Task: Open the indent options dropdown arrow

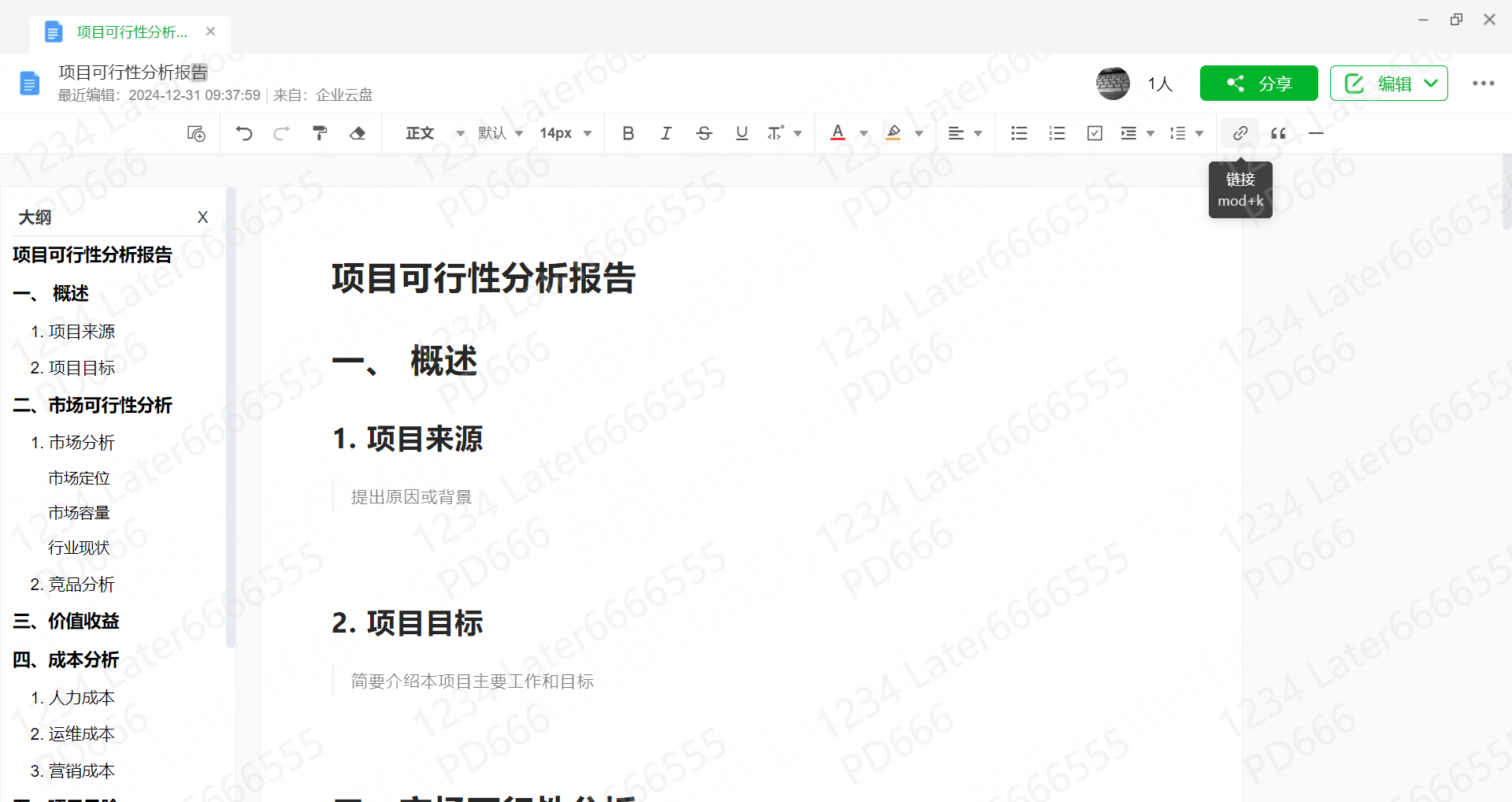Action: pos(1151,134)
